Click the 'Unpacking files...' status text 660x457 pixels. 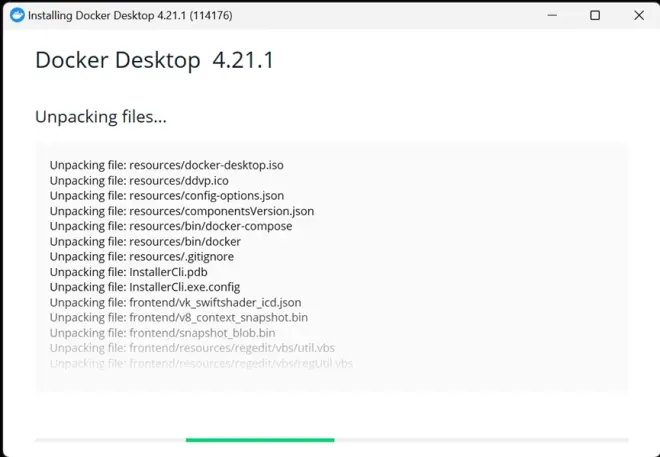pyautogui.click(x=101, y=117)
